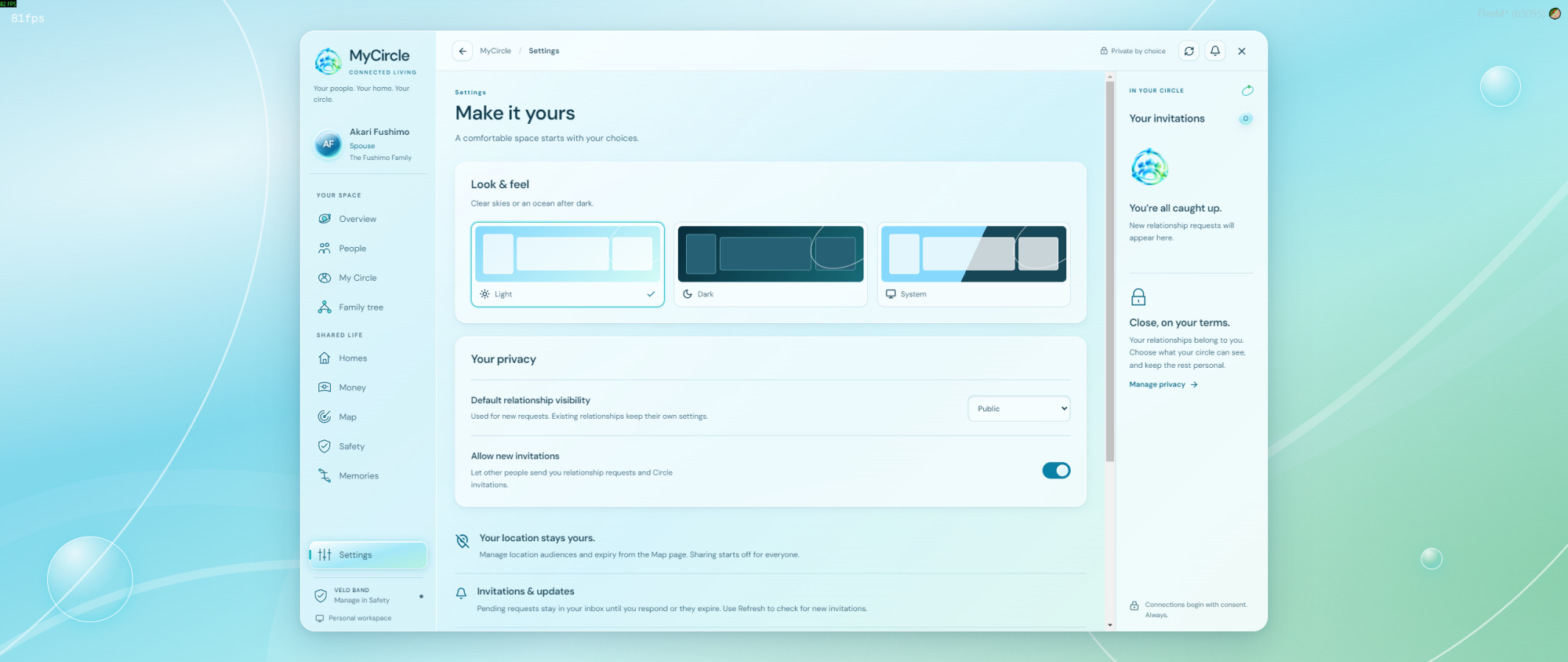Click the In Your Circle refresh icon

[x=1247, y=90]
